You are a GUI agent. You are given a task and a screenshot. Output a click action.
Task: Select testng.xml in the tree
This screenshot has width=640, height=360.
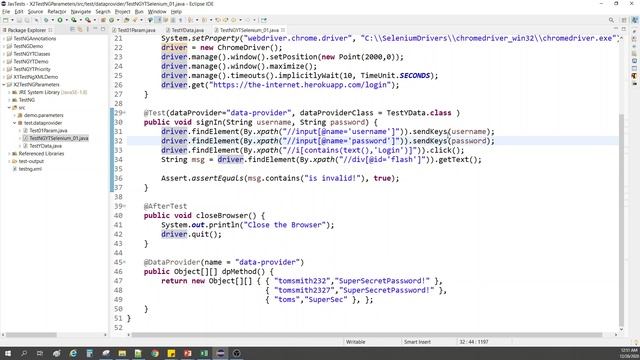[x=30, y=169]
